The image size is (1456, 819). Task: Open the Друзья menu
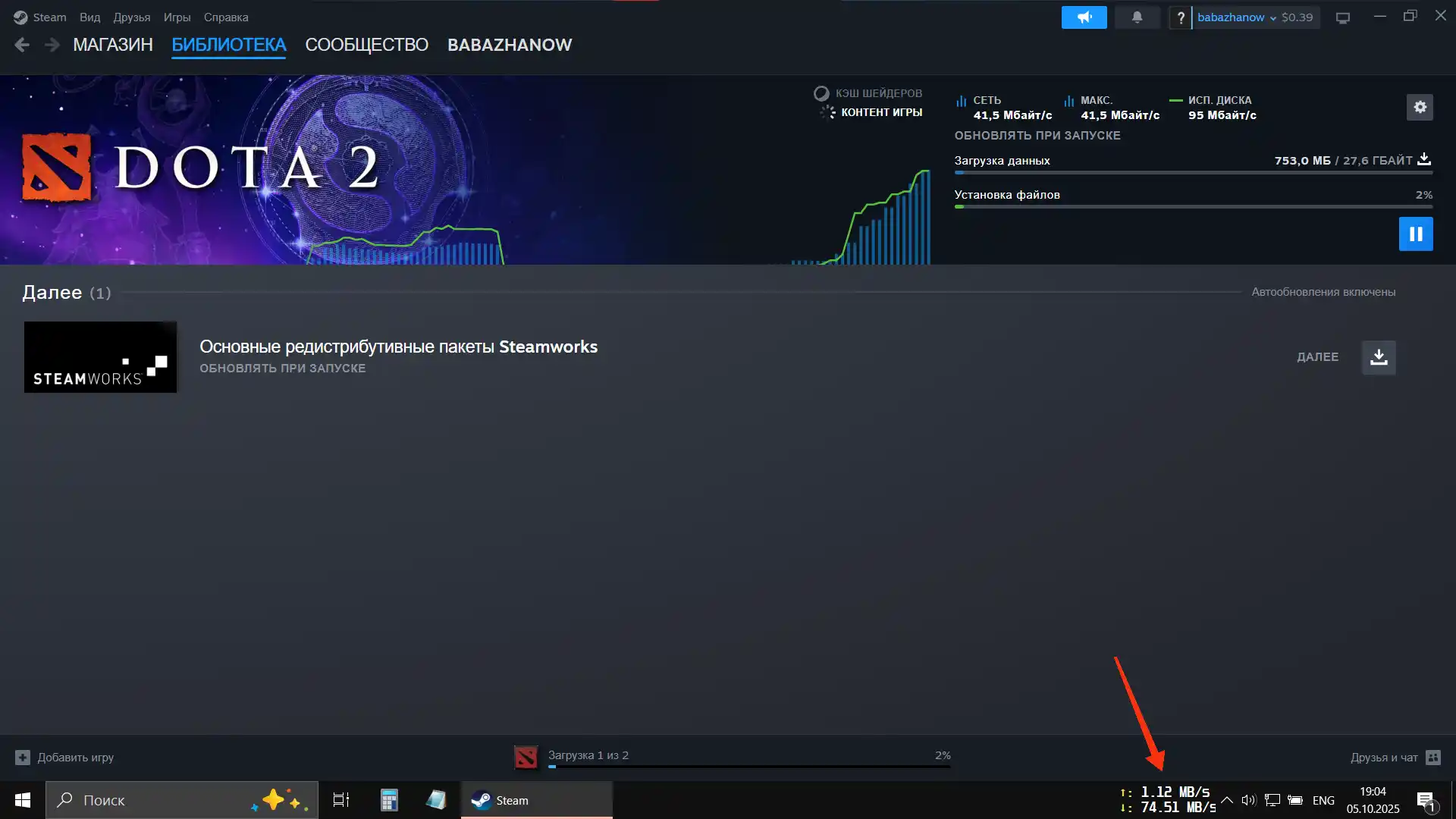click(x=132, y=17)
